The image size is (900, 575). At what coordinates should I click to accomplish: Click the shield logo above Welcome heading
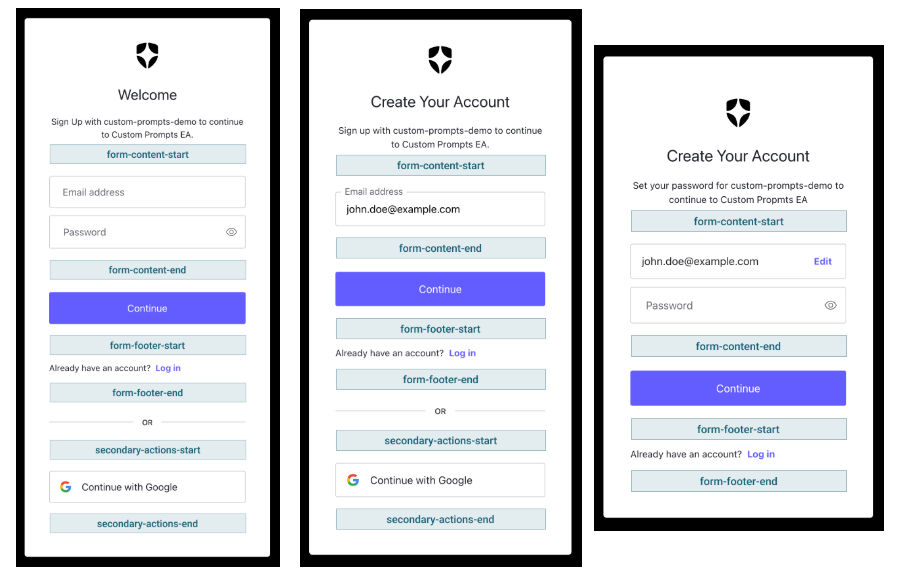147,55
